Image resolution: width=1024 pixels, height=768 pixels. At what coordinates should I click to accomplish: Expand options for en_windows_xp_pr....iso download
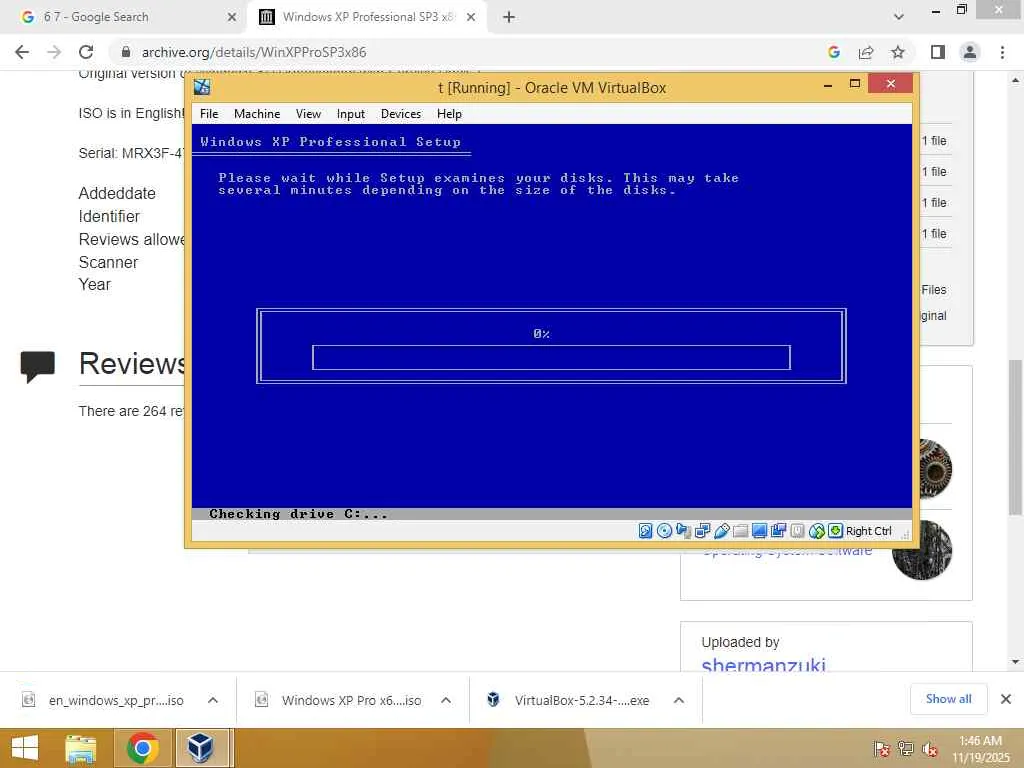coord(213,700)
